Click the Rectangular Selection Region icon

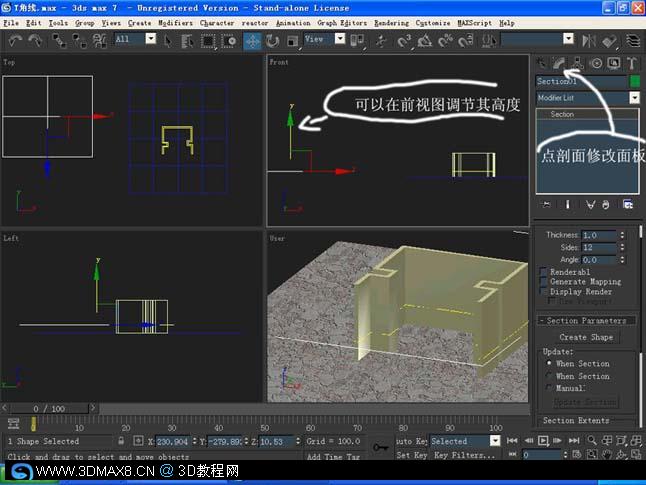pos(208,40)
